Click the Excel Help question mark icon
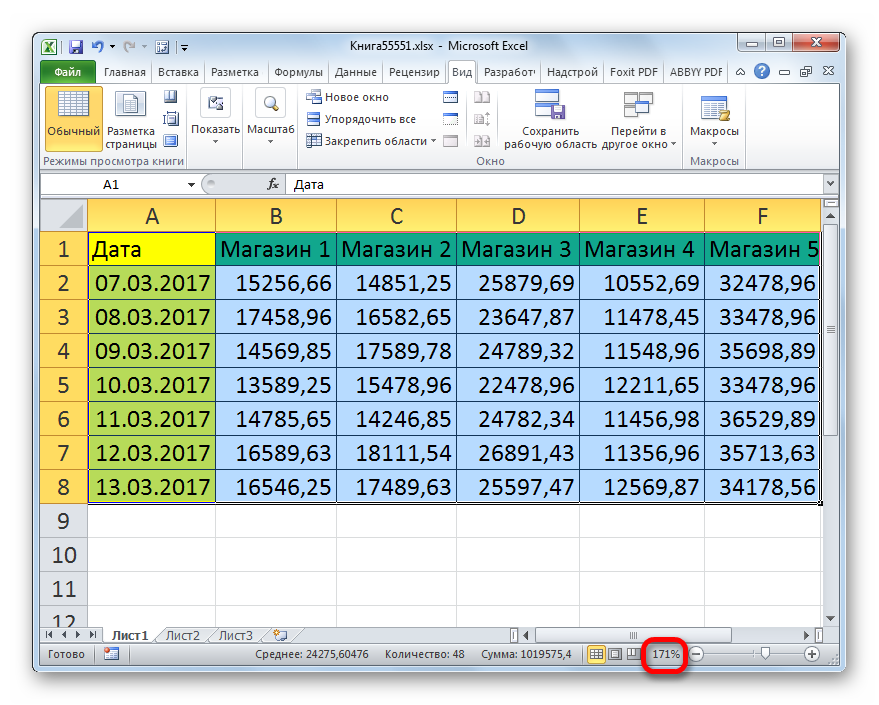The width and height of the screenshot is (879, 705). click(x=762, y=72)
